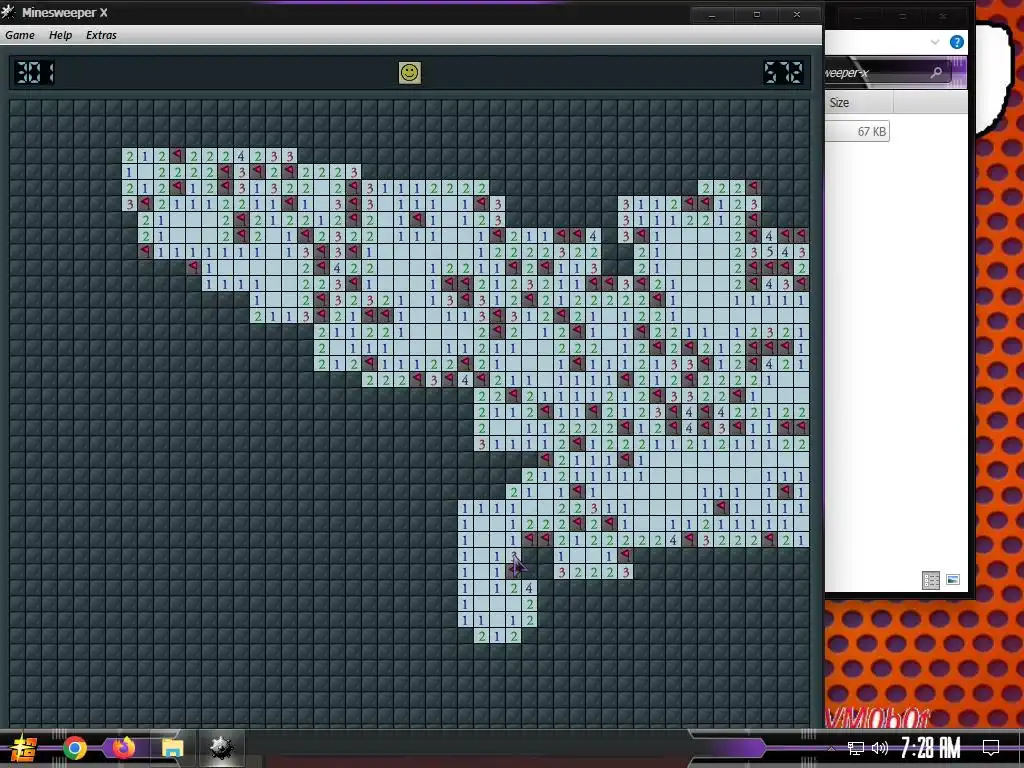This screenshot has height=768, width=1024.
Task: Click the 4 cell directly right of the 5
Action: point(786,252)
